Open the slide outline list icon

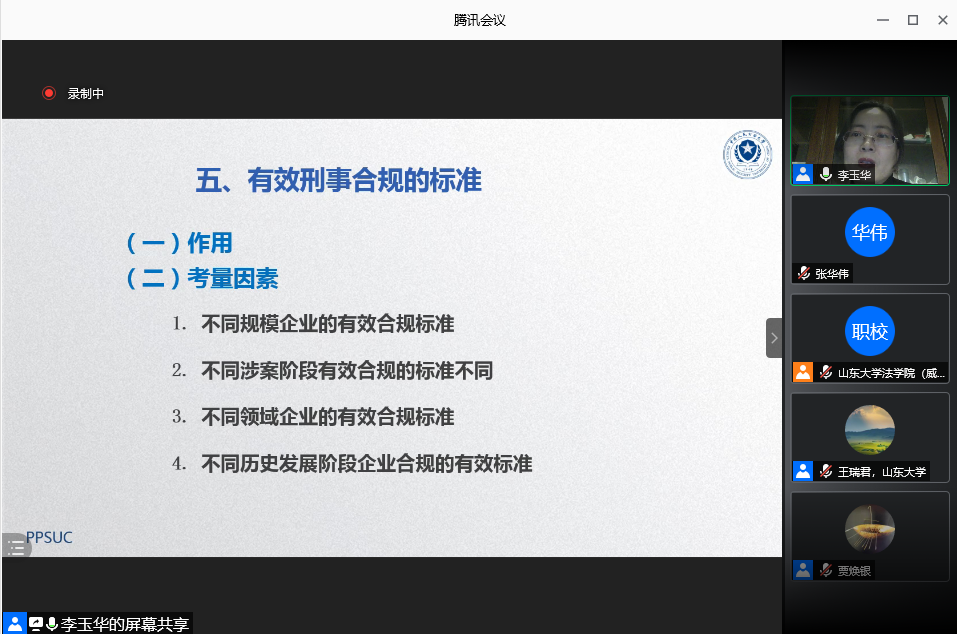click(15, 546)
